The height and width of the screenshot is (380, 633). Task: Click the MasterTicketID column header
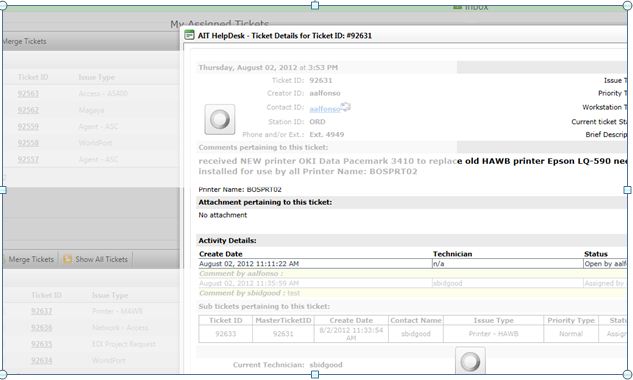(x=283, y=320)
